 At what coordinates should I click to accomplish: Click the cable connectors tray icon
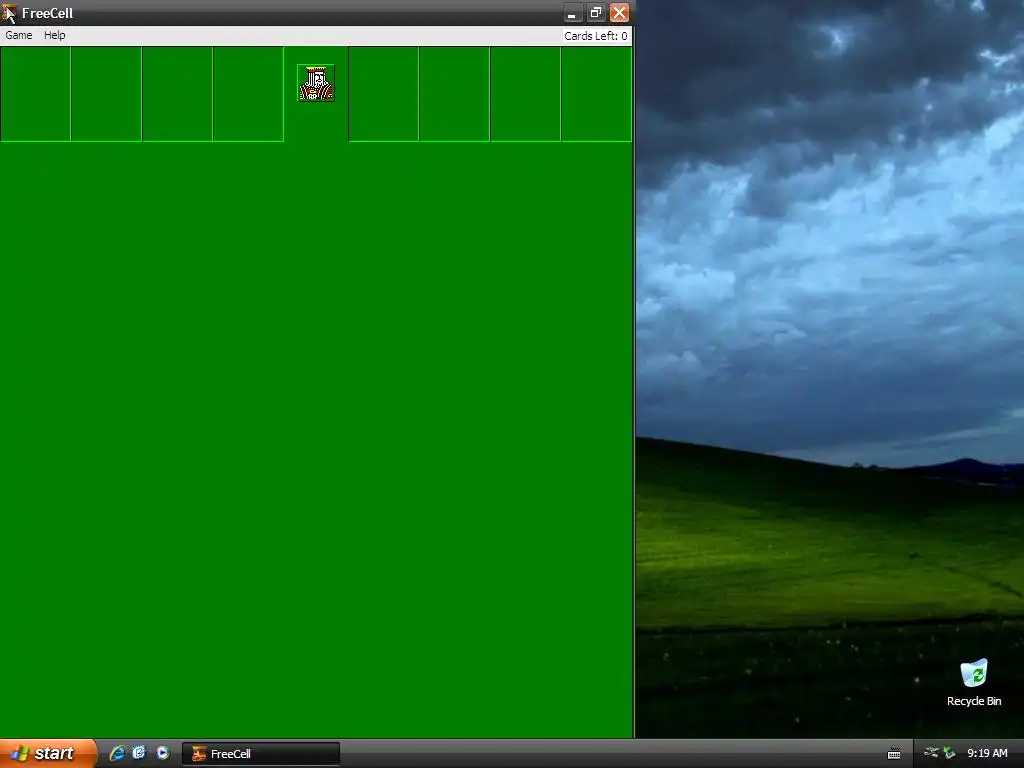(931, 753)
